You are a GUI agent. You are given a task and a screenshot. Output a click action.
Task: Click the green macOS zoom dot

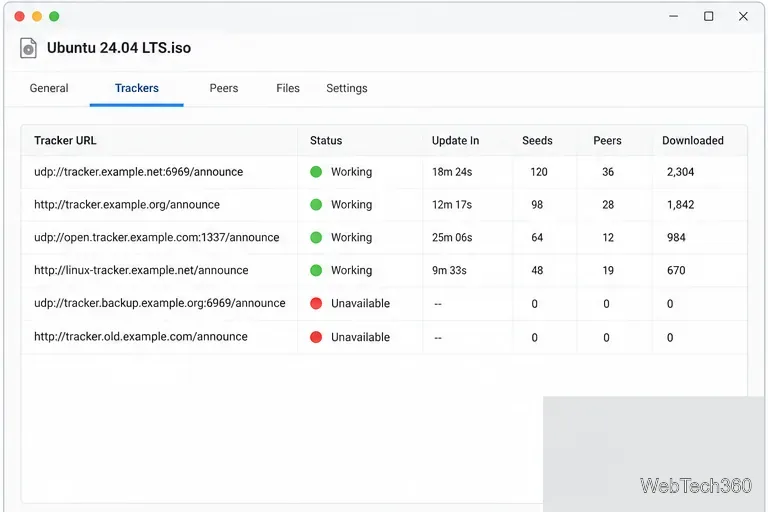(x=54, y=16)
